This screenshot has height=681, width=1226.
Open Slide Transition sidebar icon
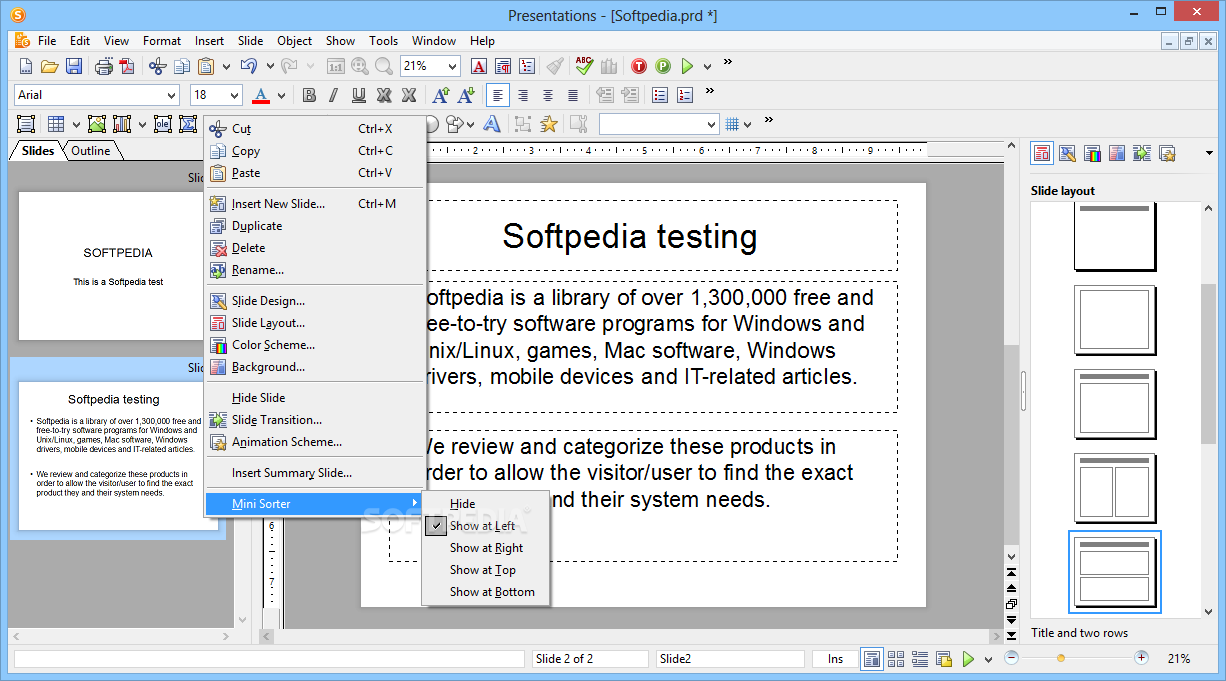tap(1142, 153)
